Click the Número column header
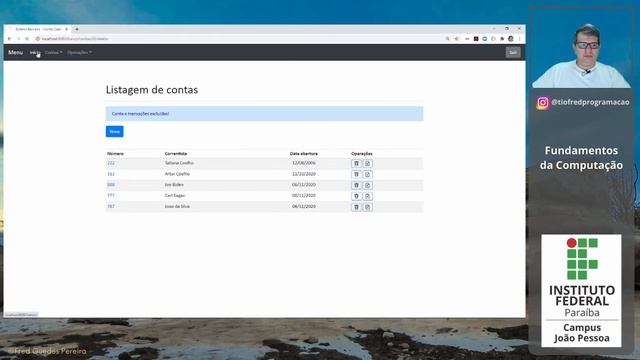640x360 pixels. [116, 154]
